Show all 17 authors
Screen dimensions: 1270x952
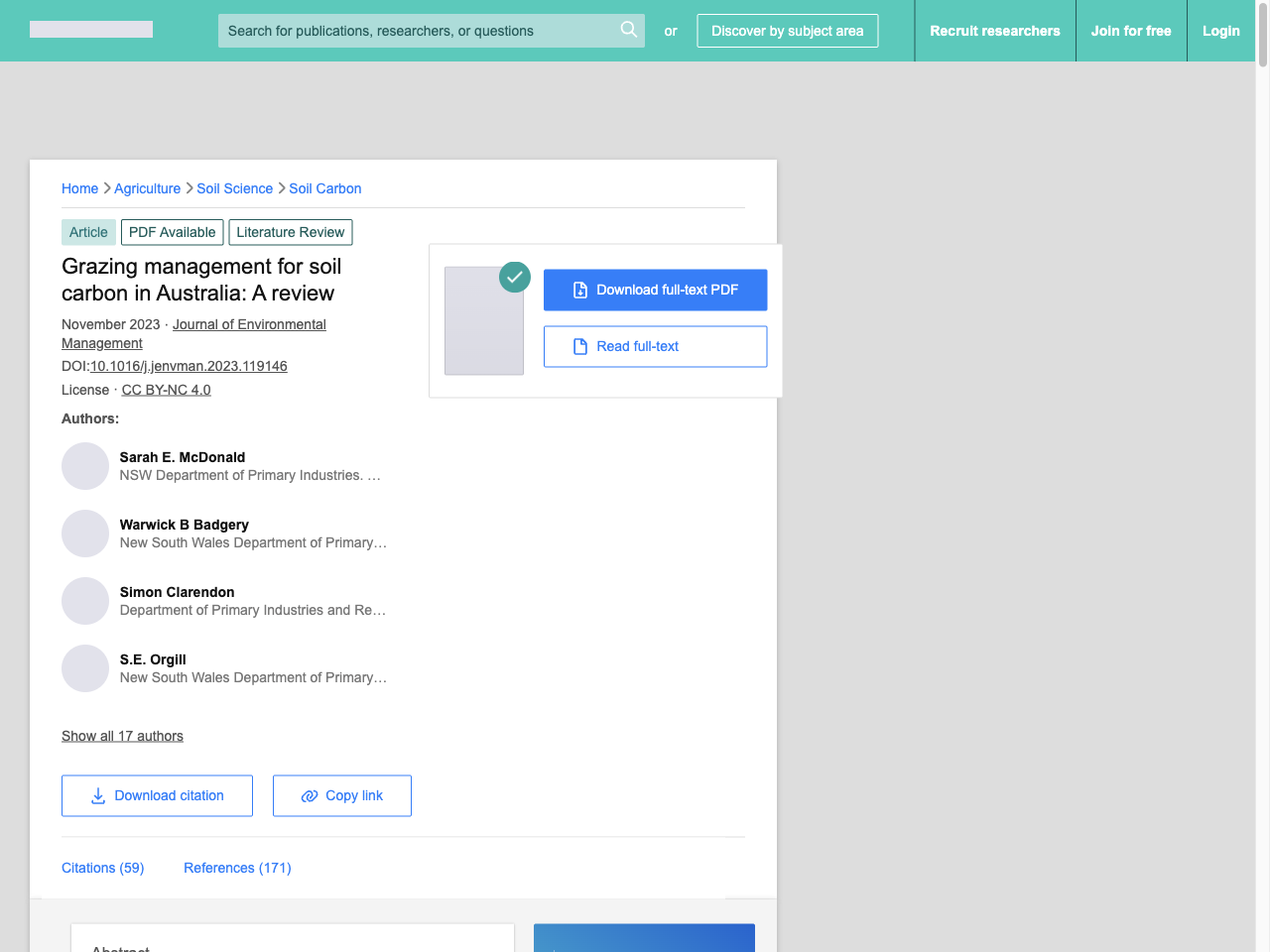(x=122, y=736)
